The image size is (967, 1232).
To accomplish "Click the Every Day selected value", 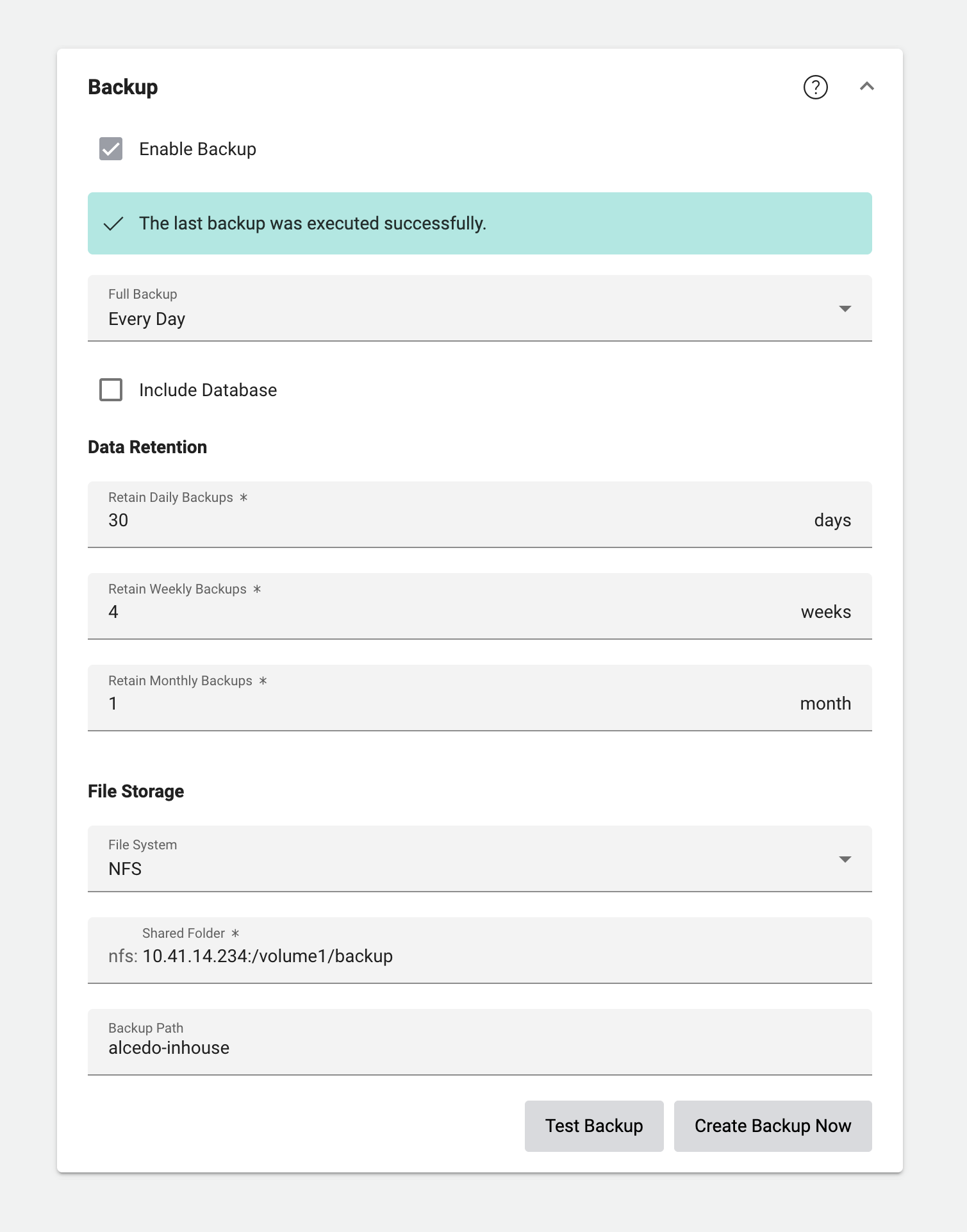I will [x=147, y=319].
